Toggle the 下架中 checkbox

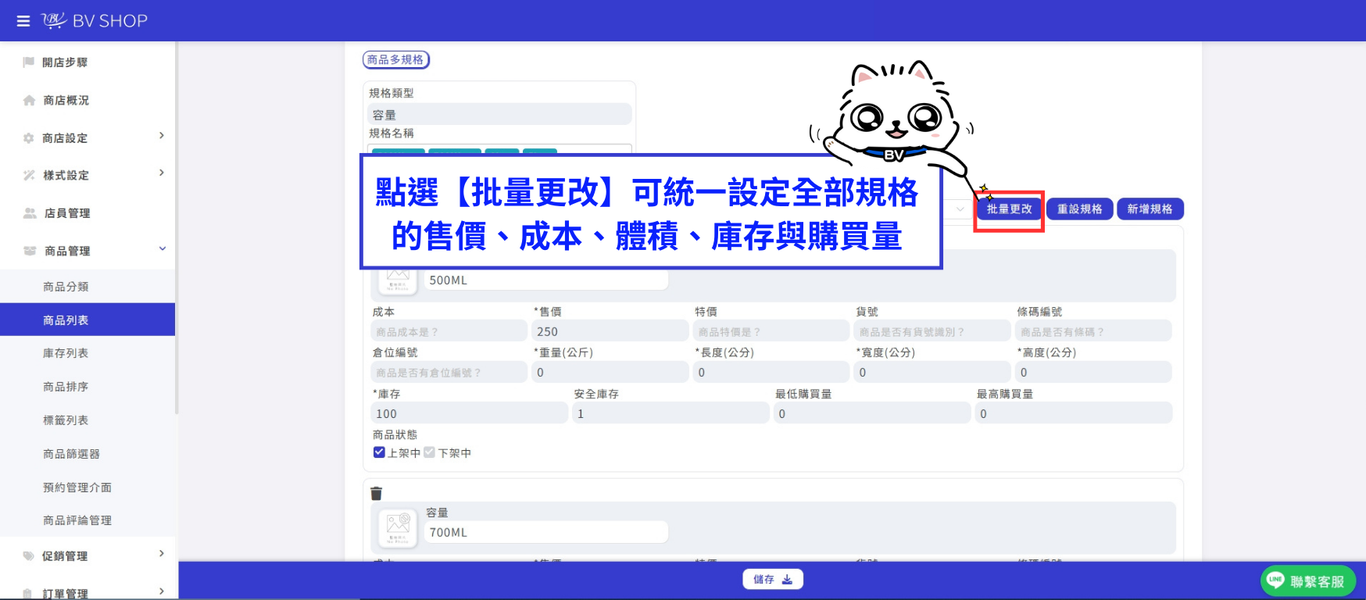429,452
